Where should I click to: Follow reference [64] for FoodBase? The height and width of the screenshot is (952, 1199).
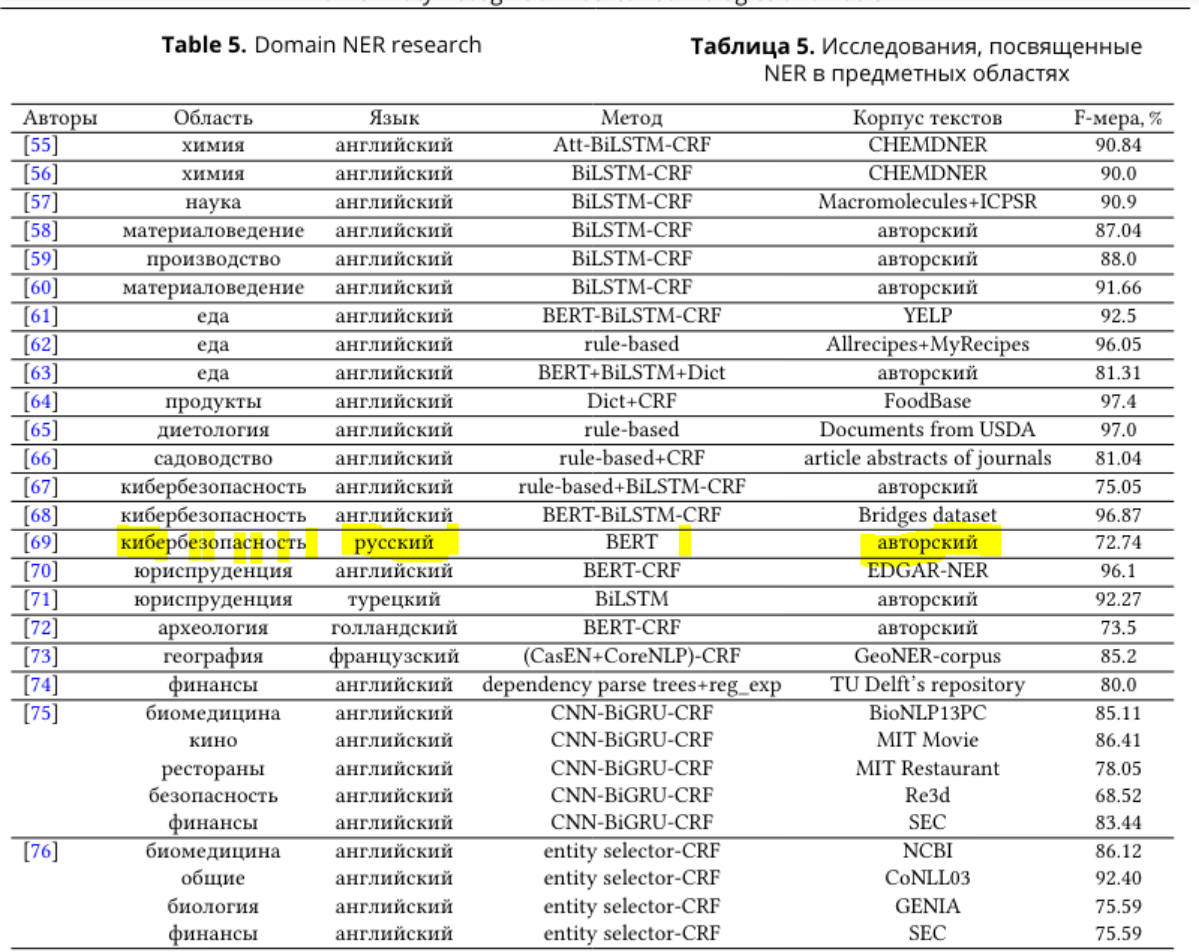pyautogui.click(x=41, y=401)
